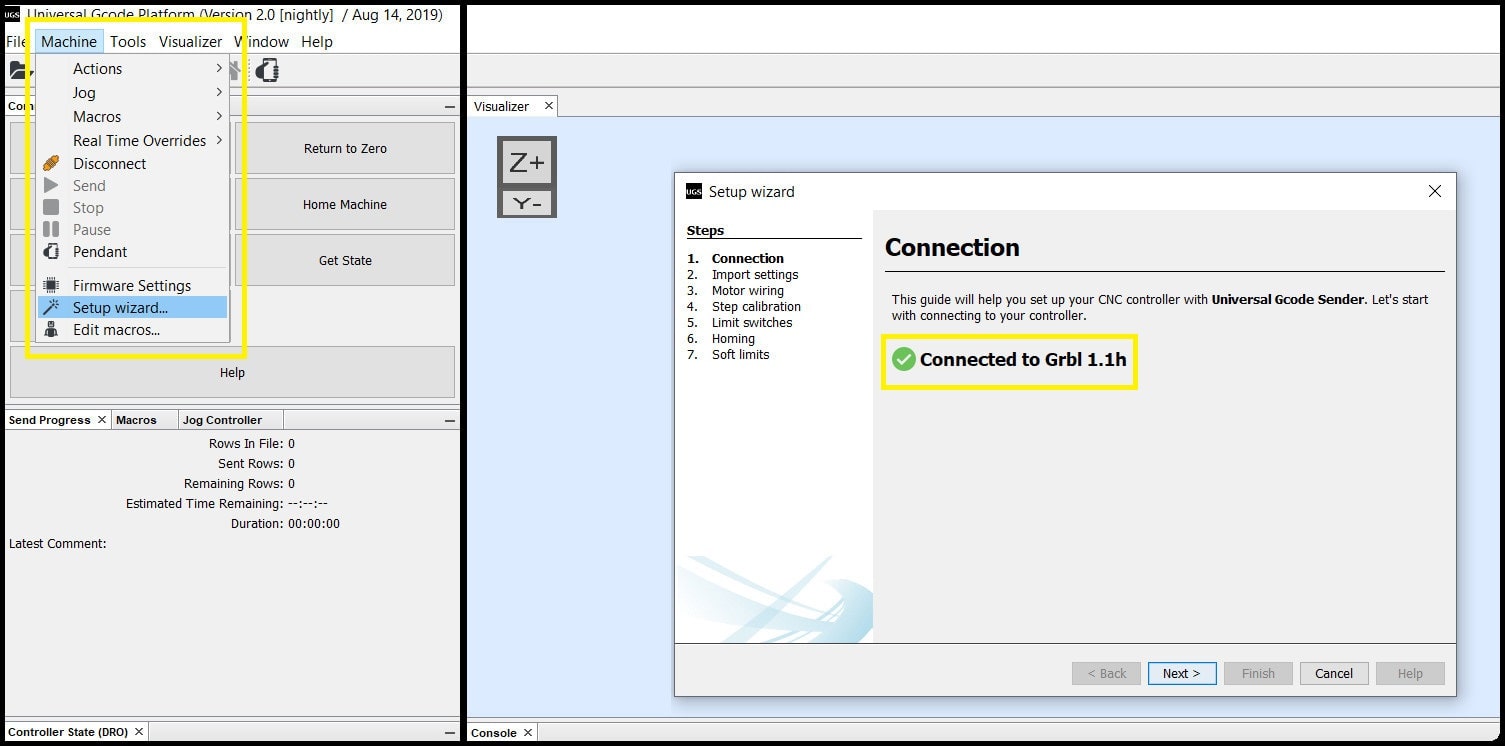Click the 'Import settings' step in wizard list

[755, 275]
